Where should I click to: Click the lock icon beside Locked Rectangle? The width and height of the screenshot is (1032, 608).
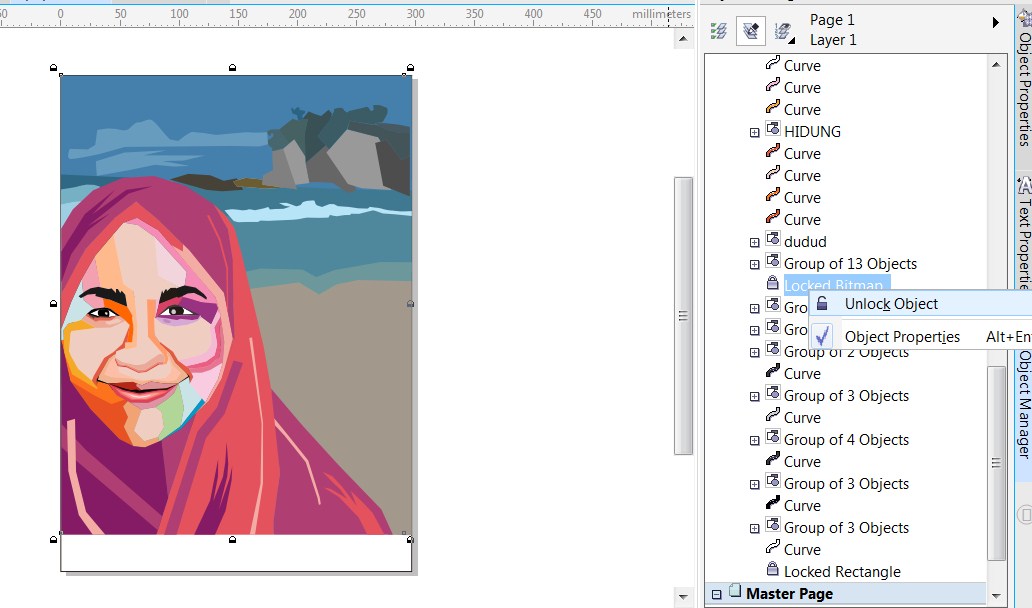(x=772, y=571)
